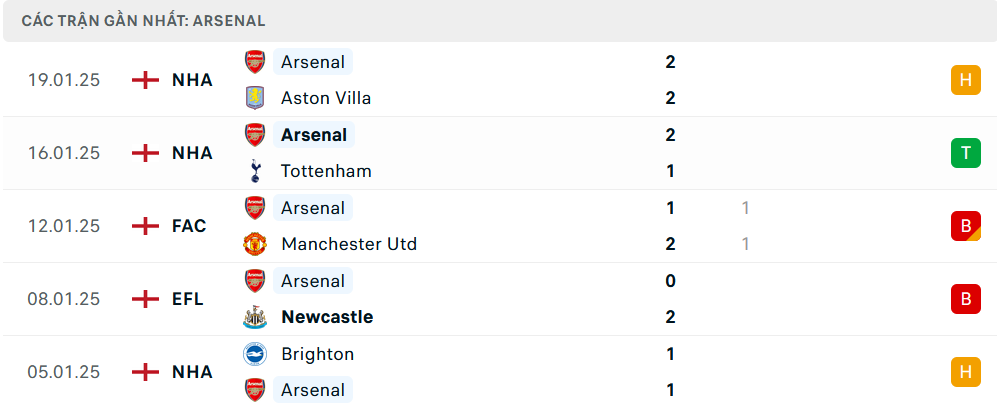997x405 pixels.
Task: Click Arsenal crest in the 19.01.25 match
Action: click(x=255, y=62)
